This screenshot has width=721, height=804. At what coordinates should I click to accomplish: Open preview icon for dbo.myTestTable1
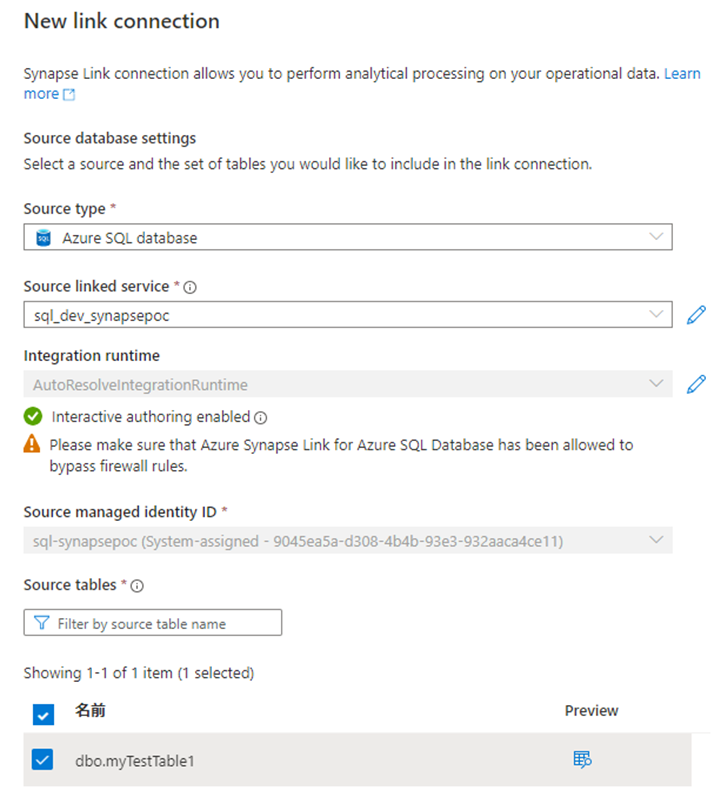point(582,760)
